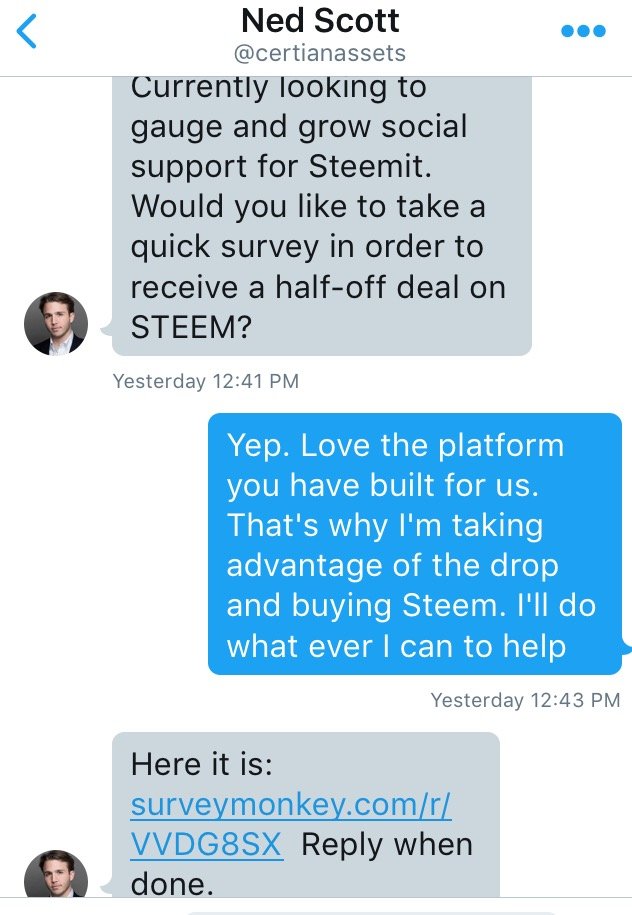
Task: Tap the 'Yesterday 12:41 PM' timestamp
Action: [x=205, y=381]
